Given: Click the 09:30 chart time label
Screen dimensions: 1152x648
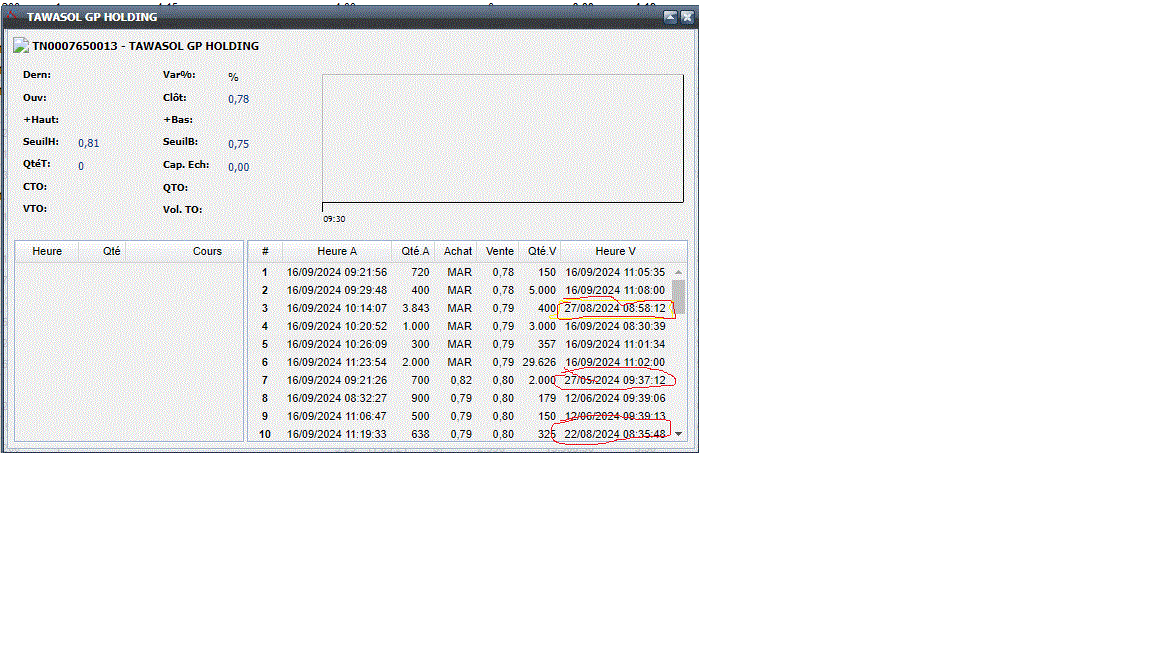Looking at the screenshot, I should click(334, 219).
